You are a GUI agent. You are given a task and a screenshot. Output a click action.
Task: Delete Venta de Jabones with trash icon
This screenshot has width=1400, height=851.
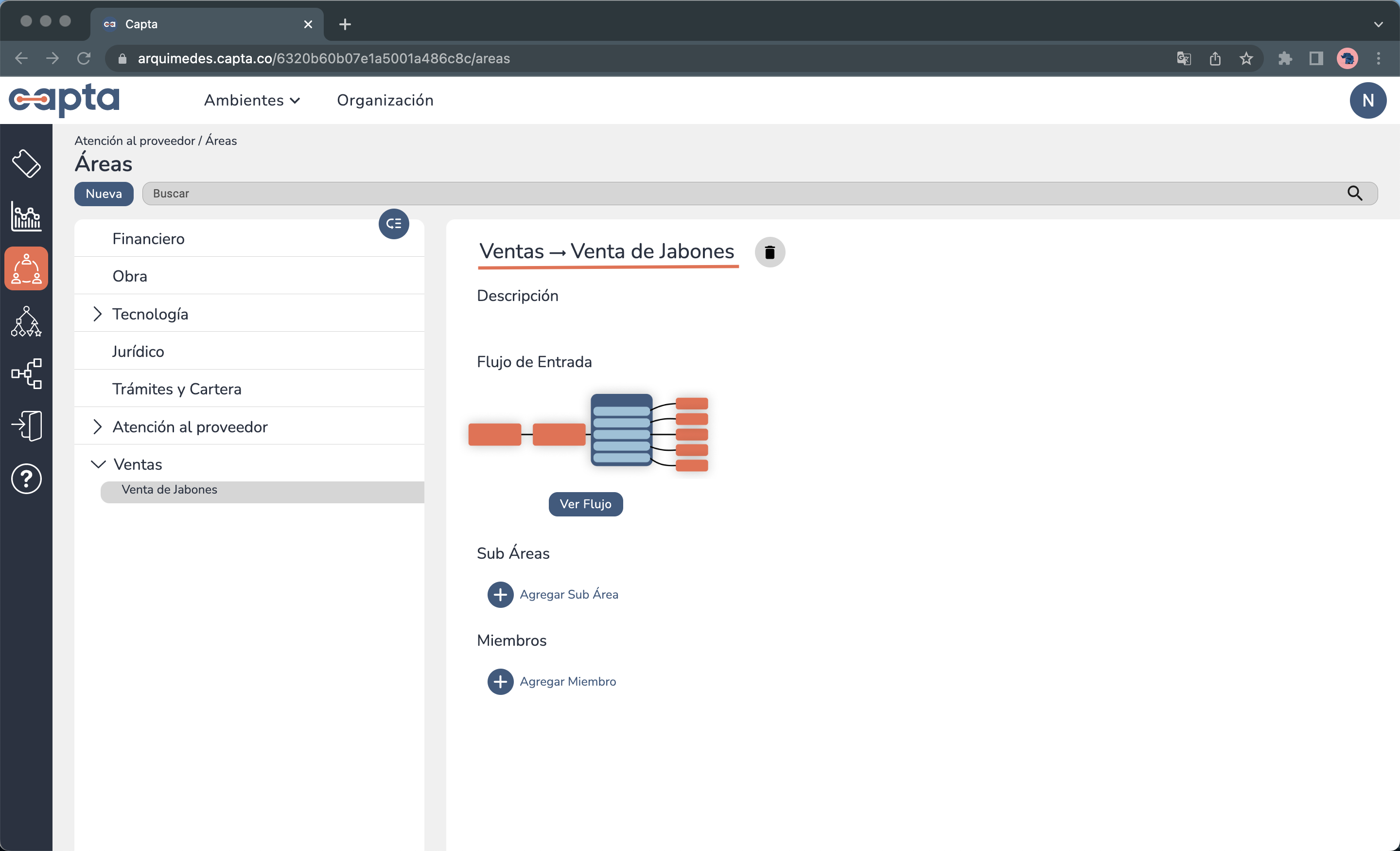click(x=770, y=252)
